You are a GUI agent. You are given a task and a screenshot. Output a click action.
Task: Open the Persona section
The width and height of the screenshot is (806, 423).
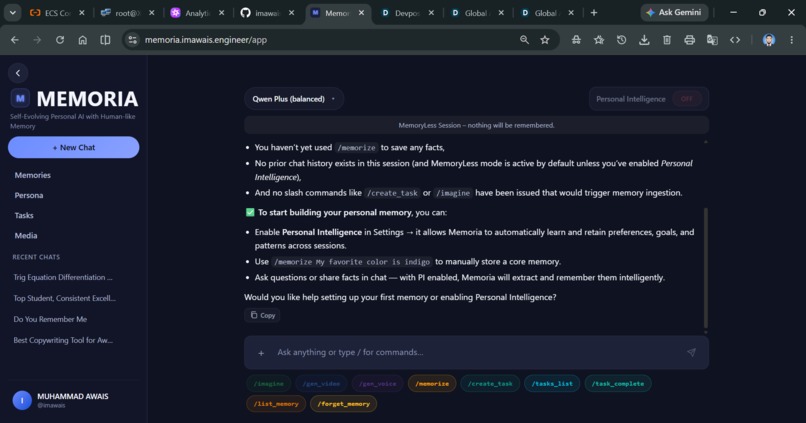coord(29,195)
